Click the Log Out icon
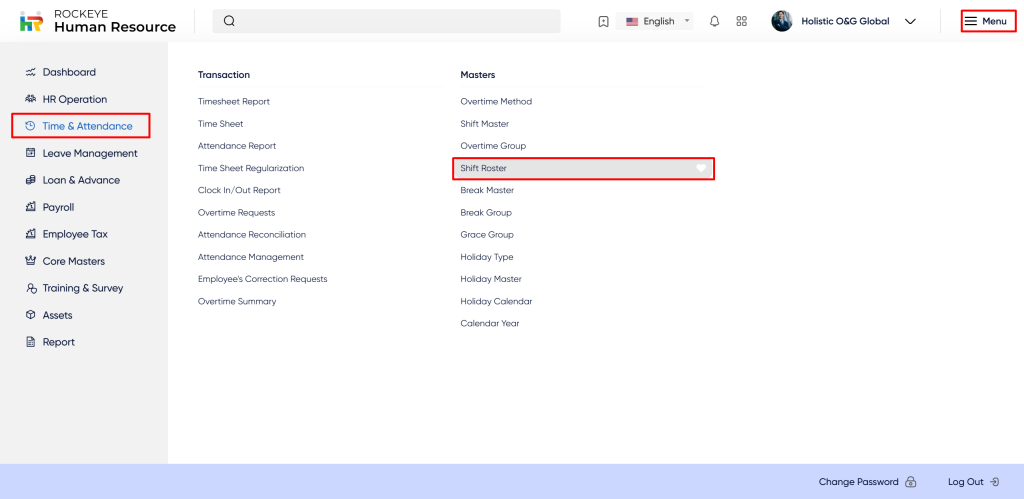 pyautogui.click(x=994, y=482)
